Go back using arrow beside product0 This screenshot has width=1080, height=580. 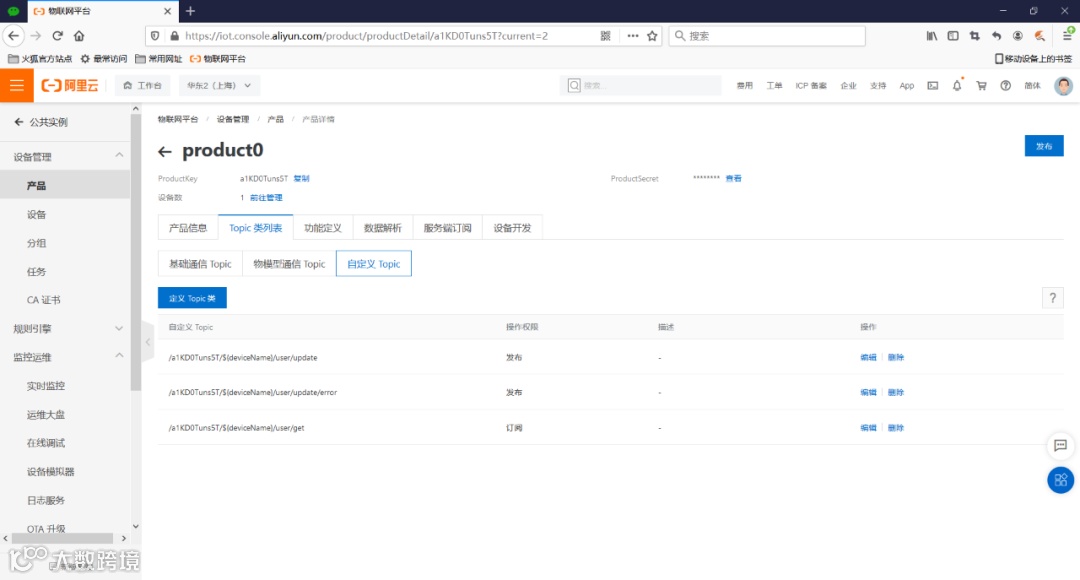coord(165,151)
